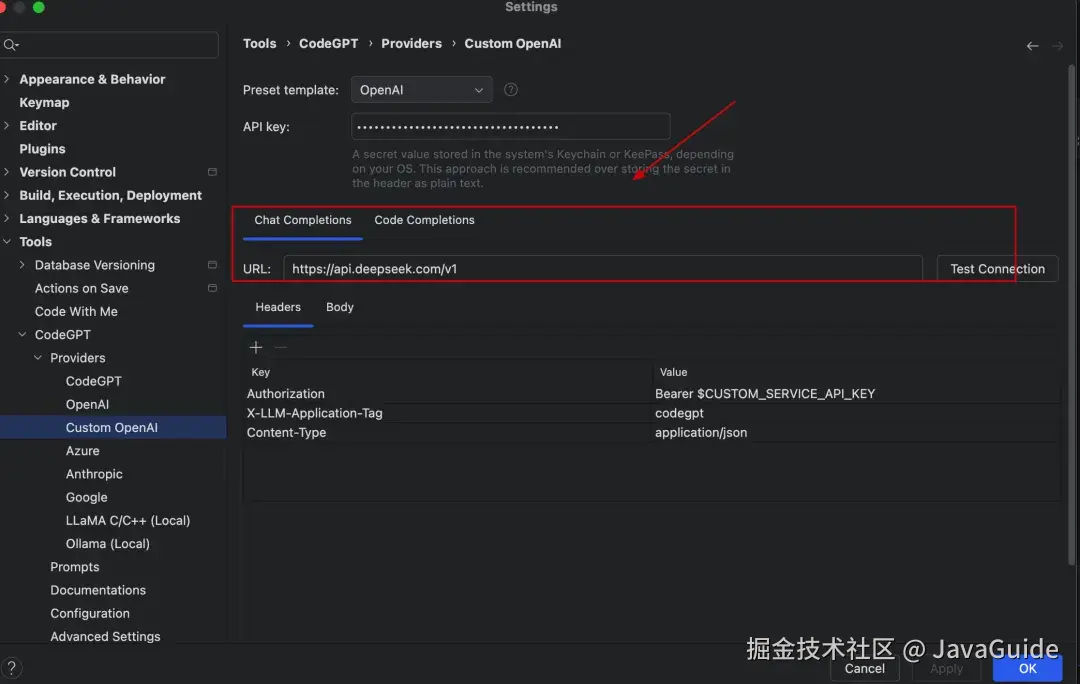
Task: Select the Body tab
Action: coord(340,307)
